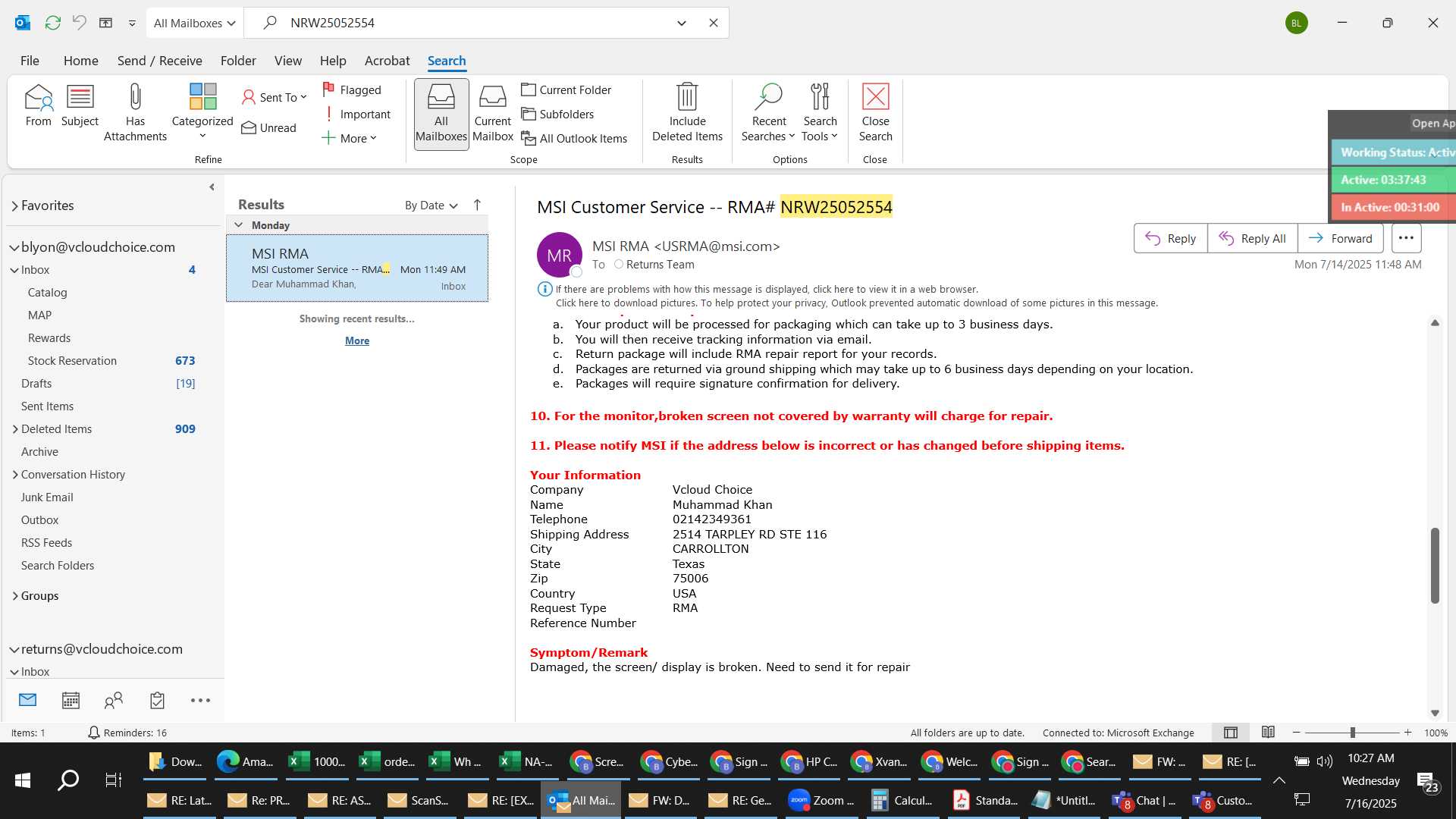Expand Groups section
This screenshot has width=1456, height=819.
pyautogui.click(x=14, y=596)
